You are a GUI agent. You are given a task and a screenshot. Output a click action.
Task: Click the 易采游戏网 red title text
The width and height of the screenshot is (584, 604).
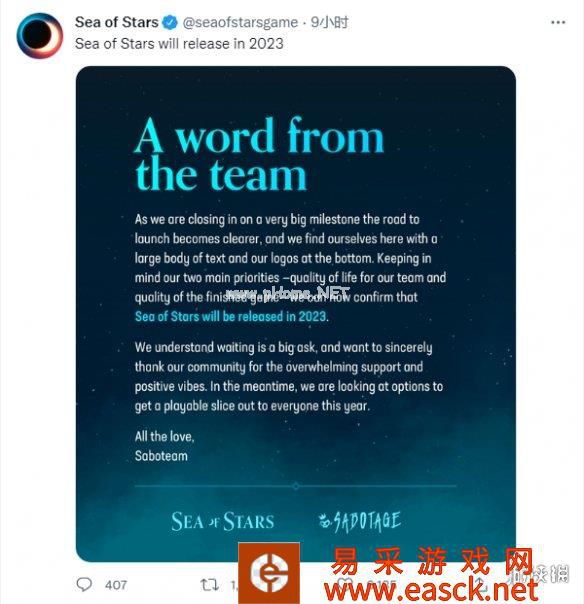click(x=432, y=561)
